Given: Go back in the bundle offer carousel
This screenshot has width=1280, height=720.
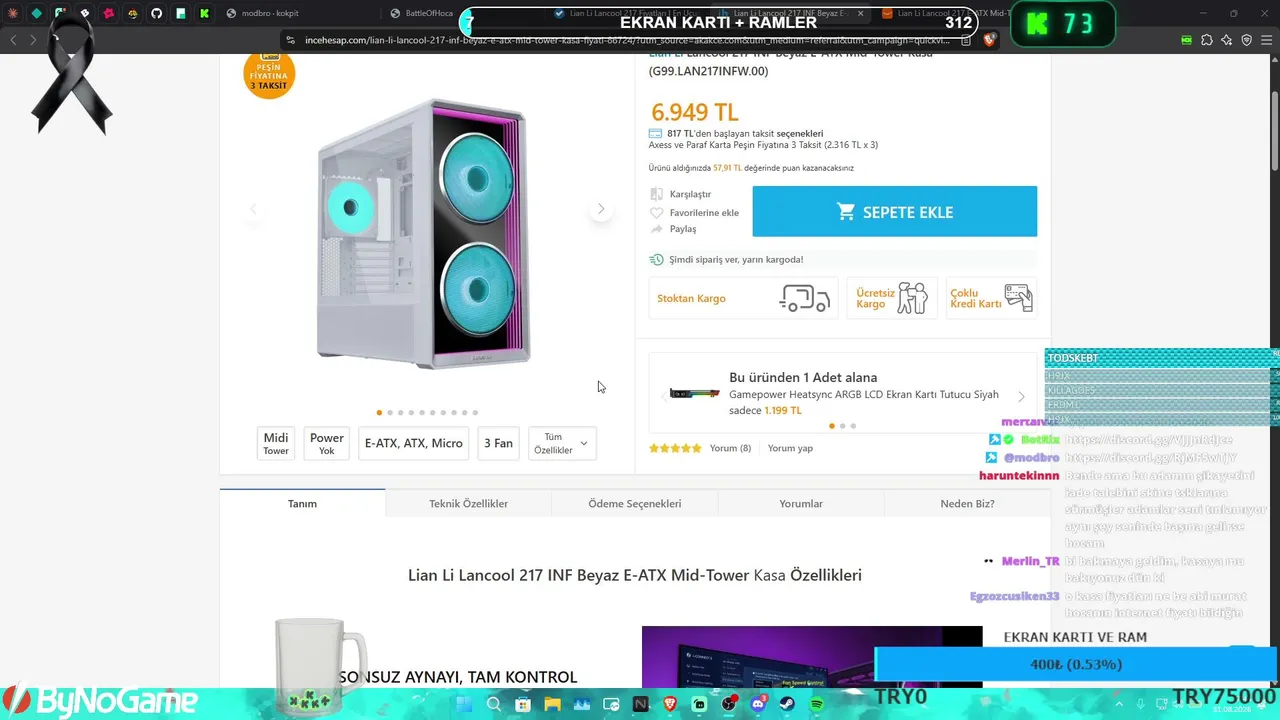Looking at the screenshot, I should 664,396.
